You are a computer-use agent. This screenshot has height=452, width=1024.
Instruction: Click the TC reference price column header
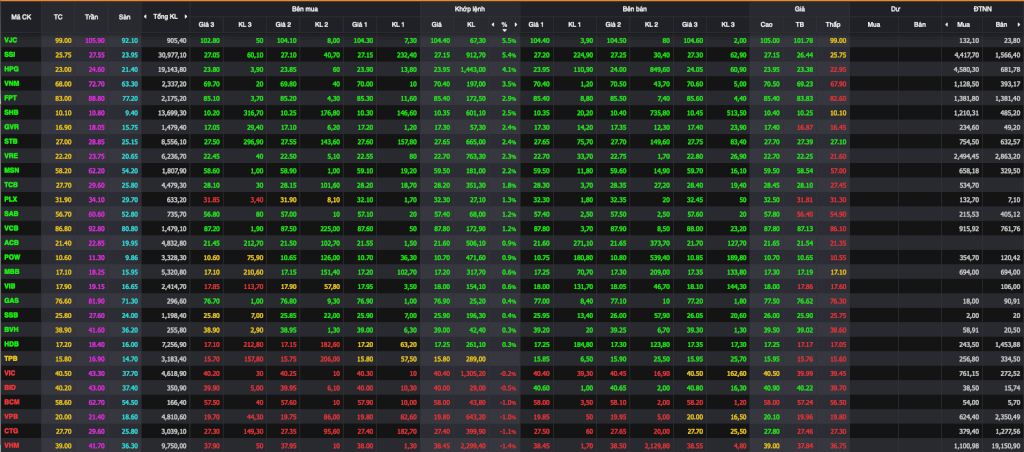point(57,16)
